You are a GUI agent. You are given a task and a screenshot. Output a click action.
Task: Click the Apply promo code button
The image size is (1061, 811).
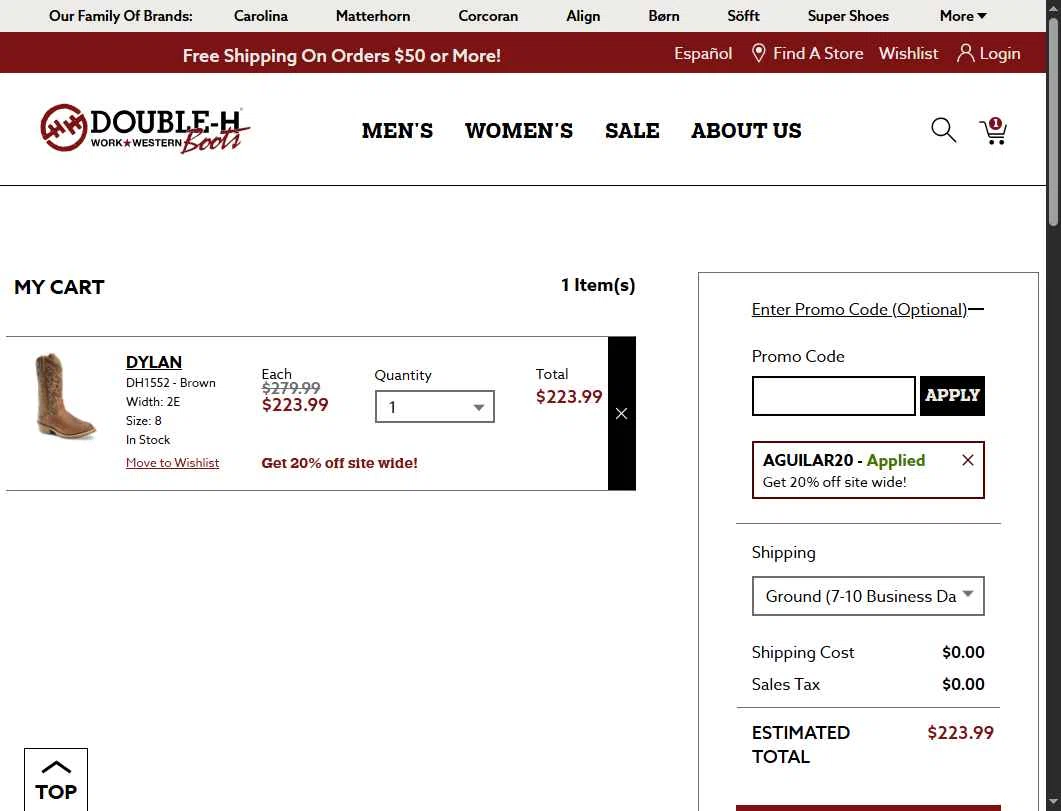952,396
